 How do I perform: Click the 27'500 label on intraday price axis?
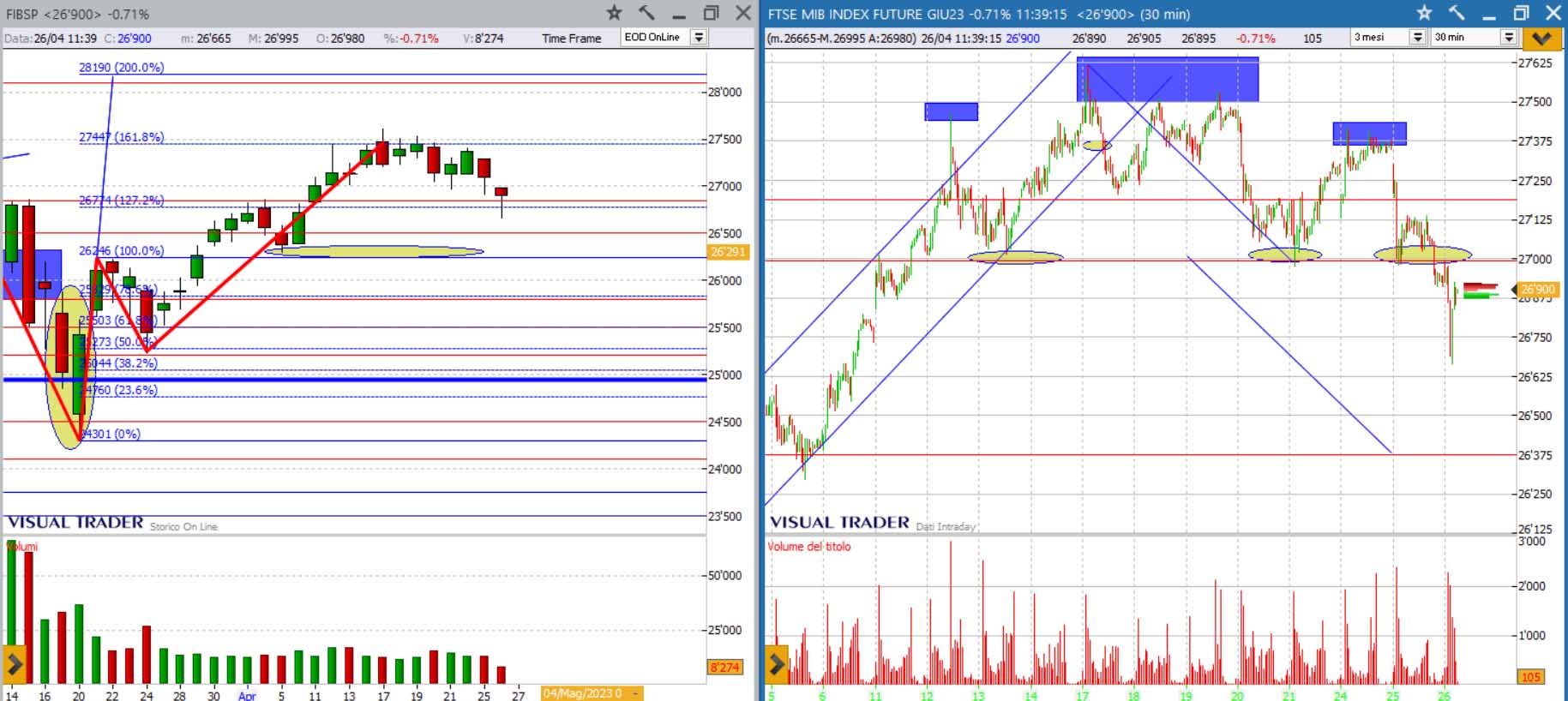pyautogui.click(x=1535, y=102)
